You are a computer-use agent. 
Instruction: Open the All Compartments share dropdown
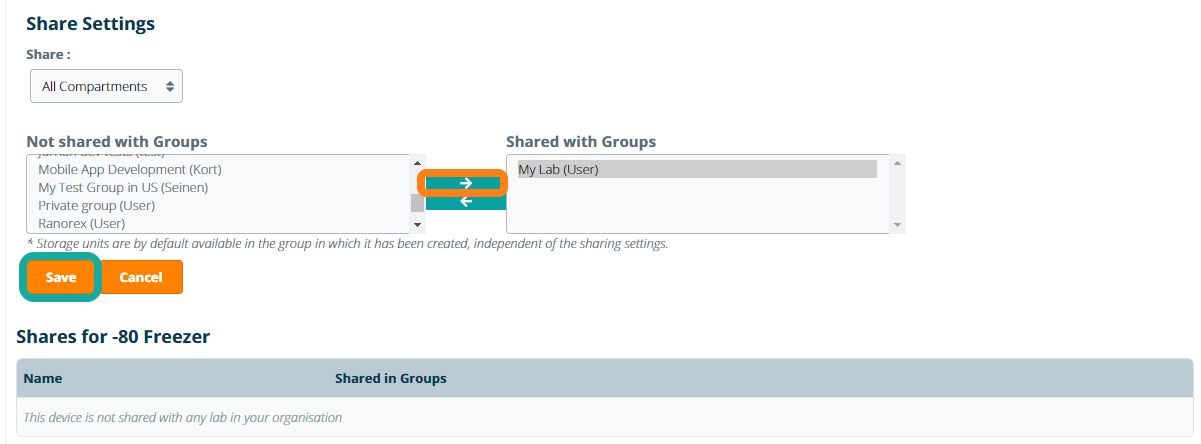click(106, 87)
